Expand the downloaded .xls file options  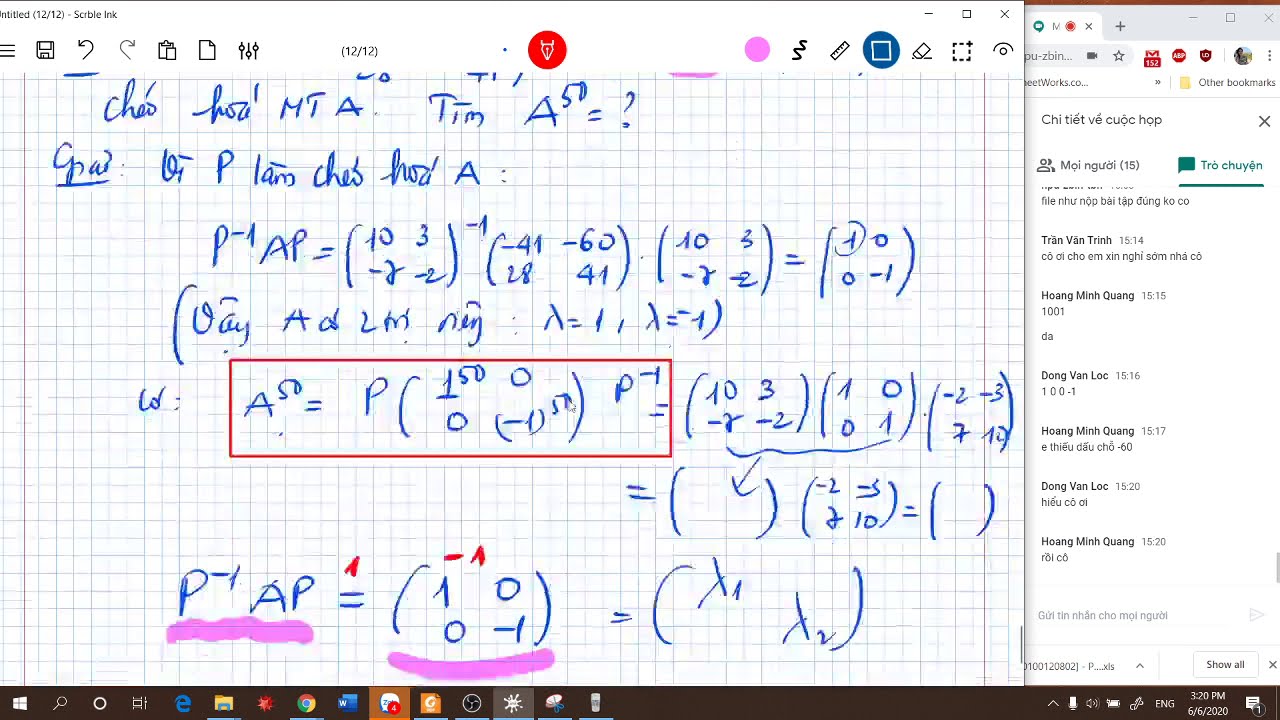point(1139,665)
